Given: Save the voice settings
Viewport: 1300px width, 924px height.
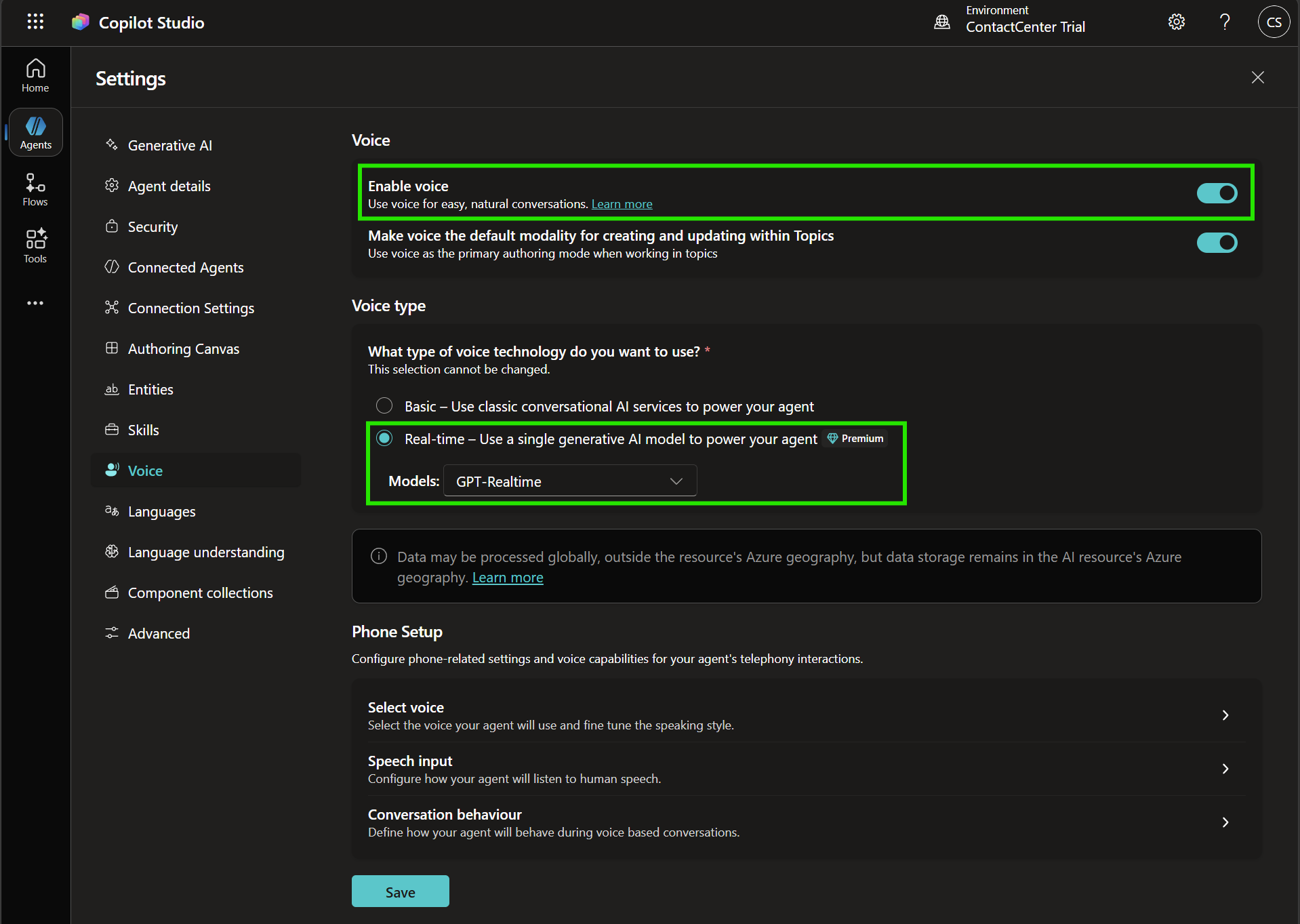Looking at the screenshot, I should (400, 891).
